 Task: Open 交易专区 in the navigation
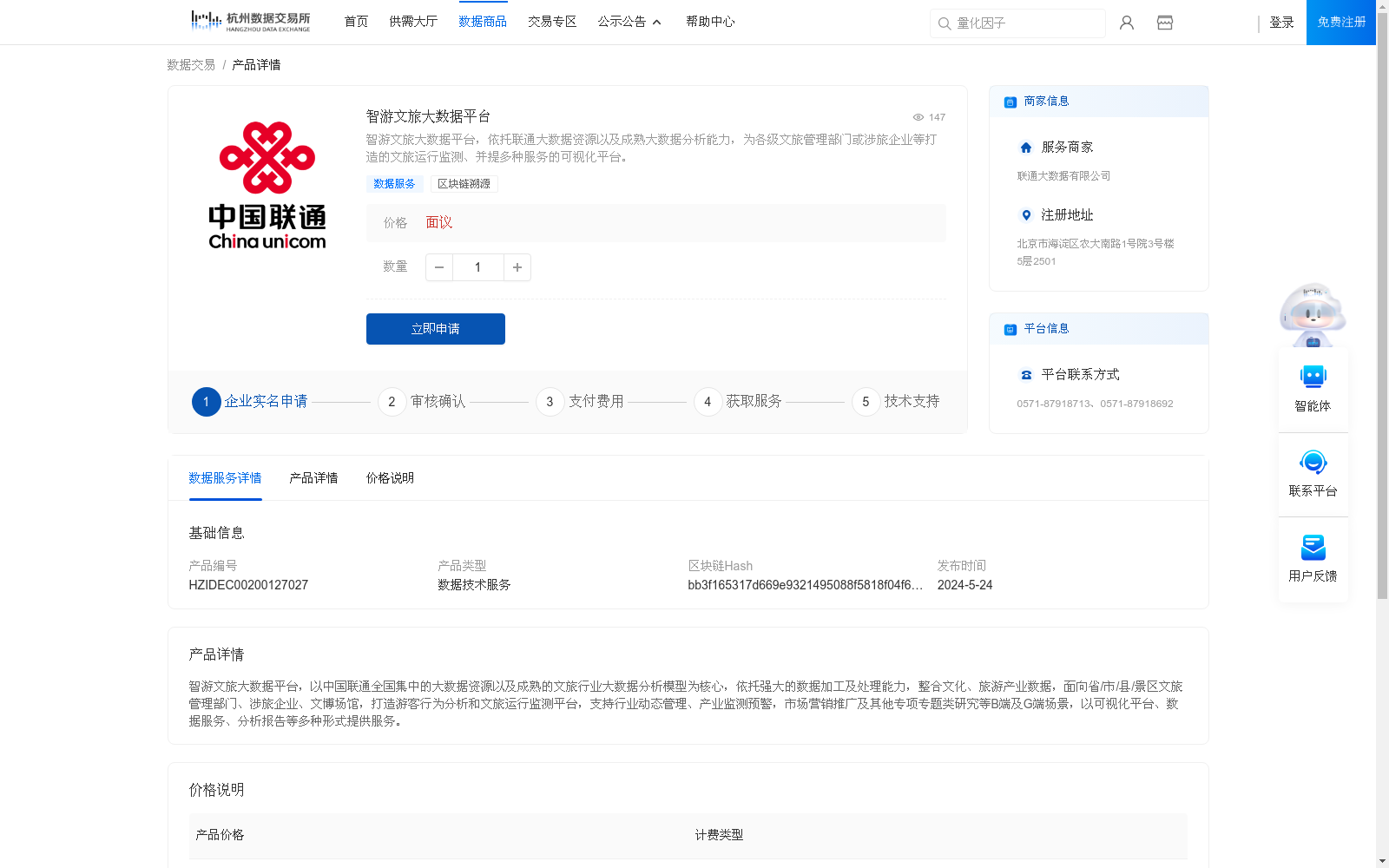click(552, 22)
